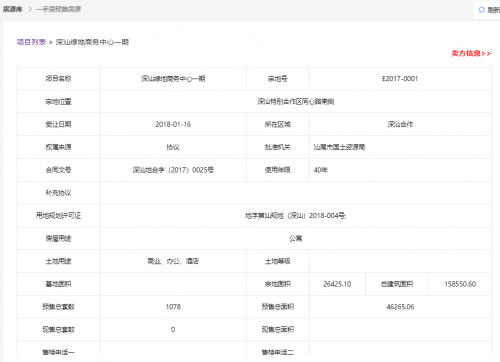The width and height of the screenshot is (500, 362).
Task: Click the 房屋用途 label cell
Action: click(x=58, y=238)
